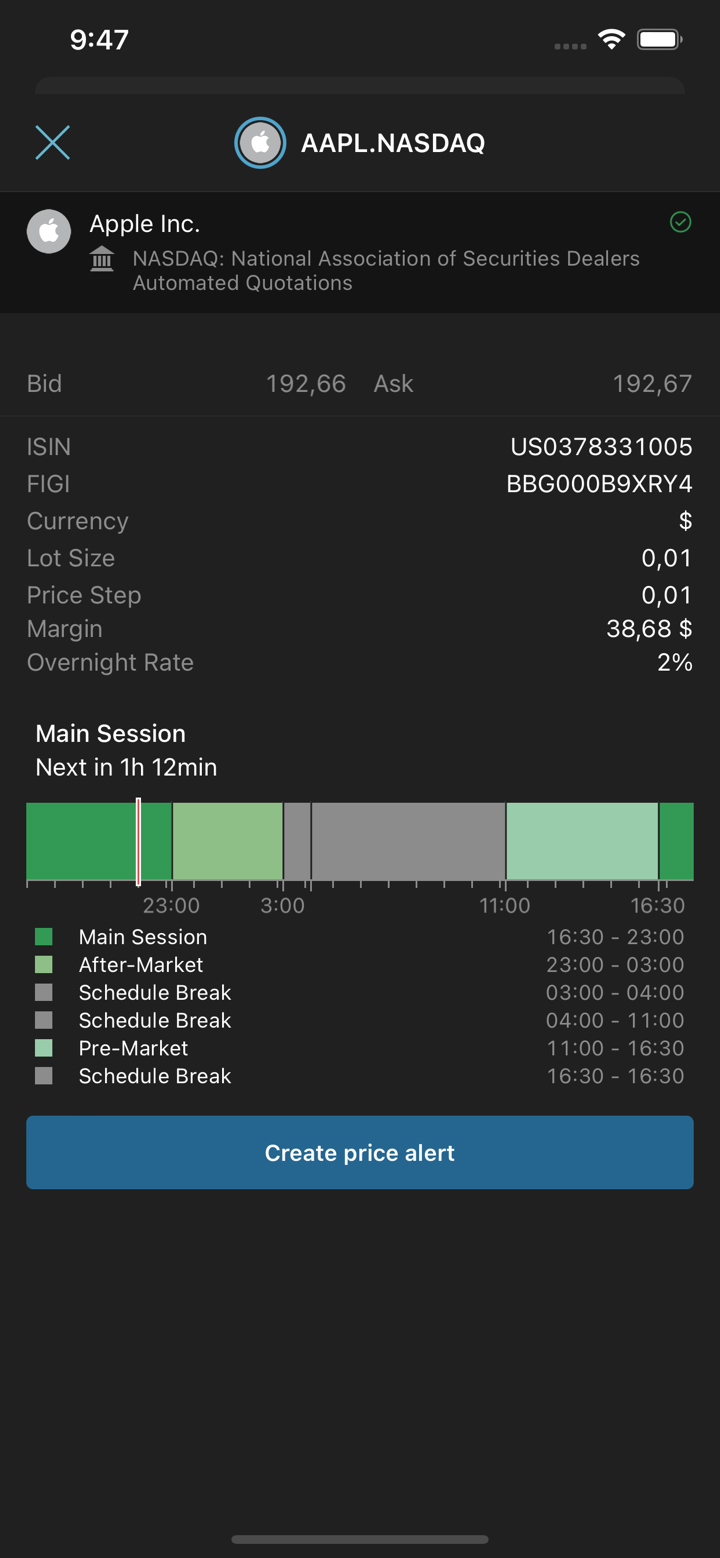Tap the NASDAQ exchange building icon
Screen dimensions: 720x1558
click(102, 260)
